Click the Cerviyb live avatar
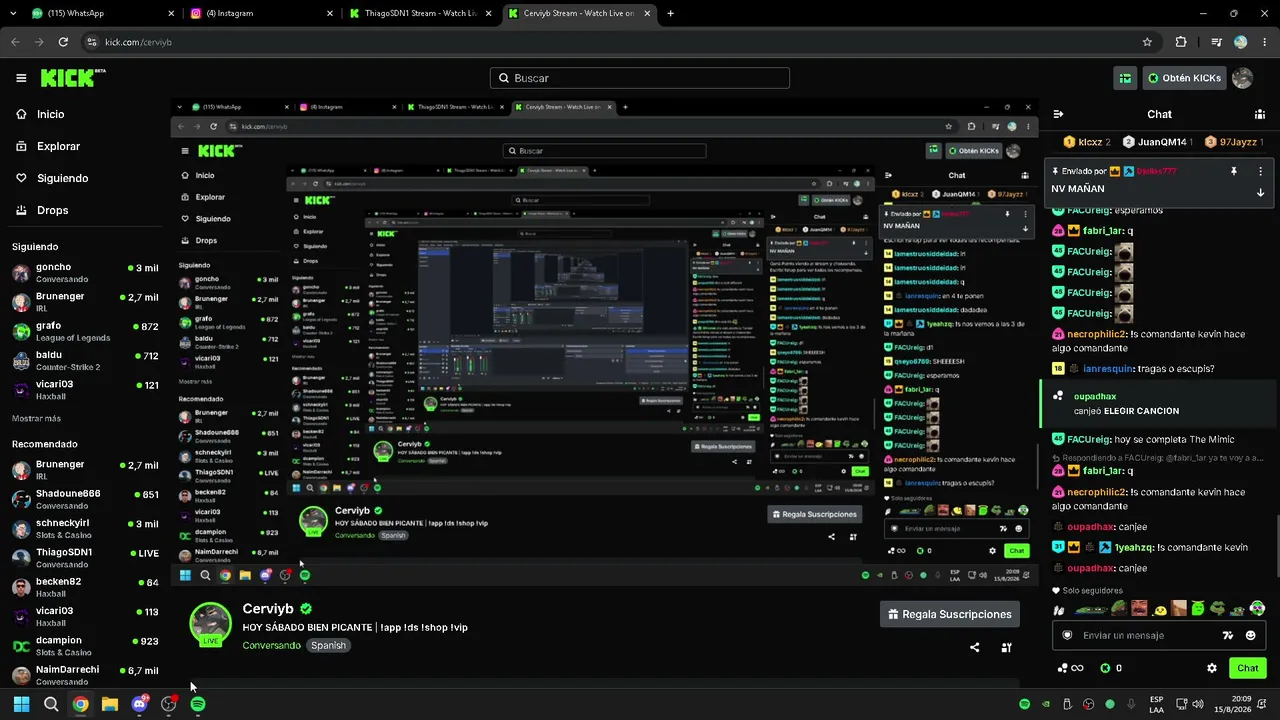The image size is (1280, 720). point(210,624)
